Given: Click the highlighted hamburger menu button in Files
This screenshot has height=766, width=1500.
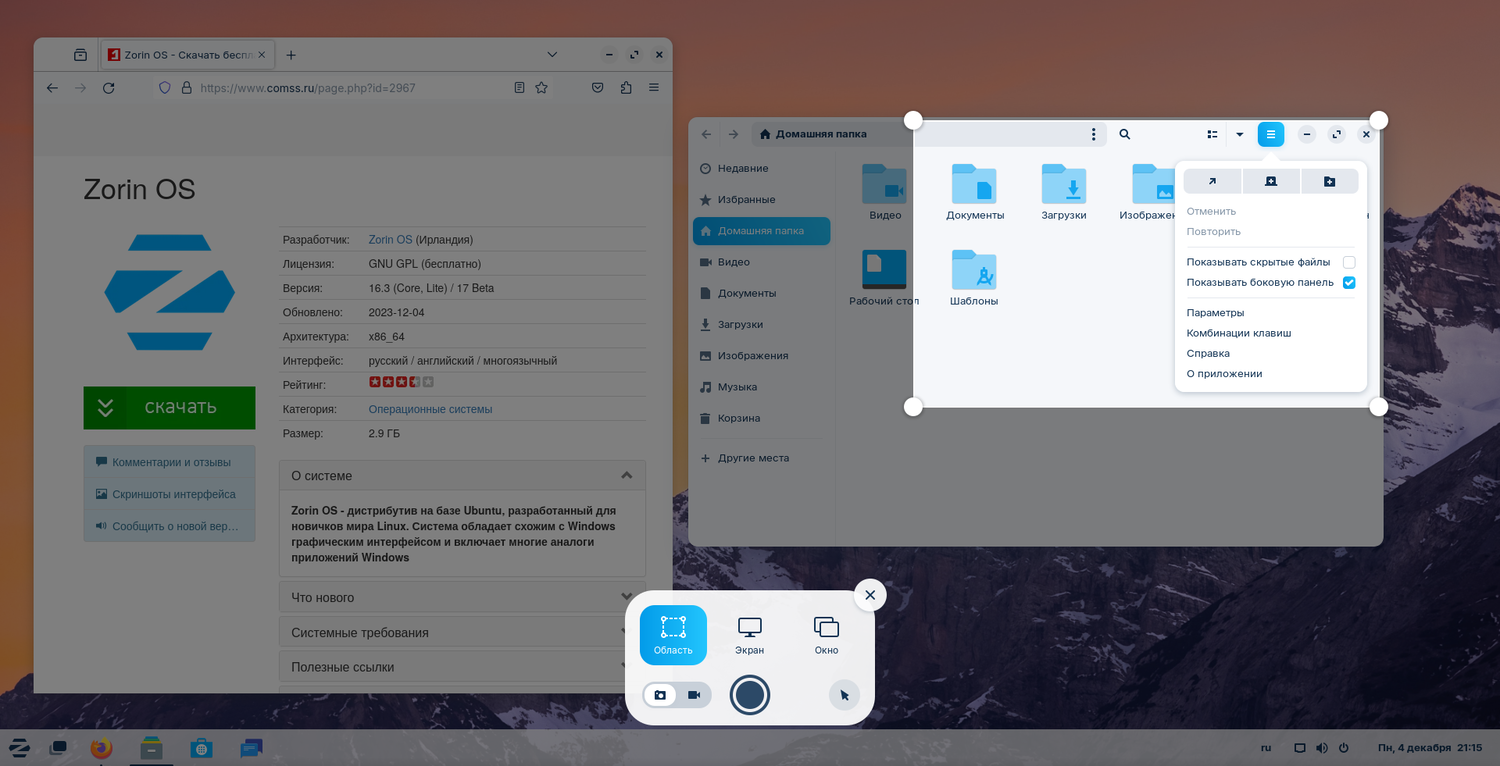Looking at the screenshot, I should [1271, 134].
